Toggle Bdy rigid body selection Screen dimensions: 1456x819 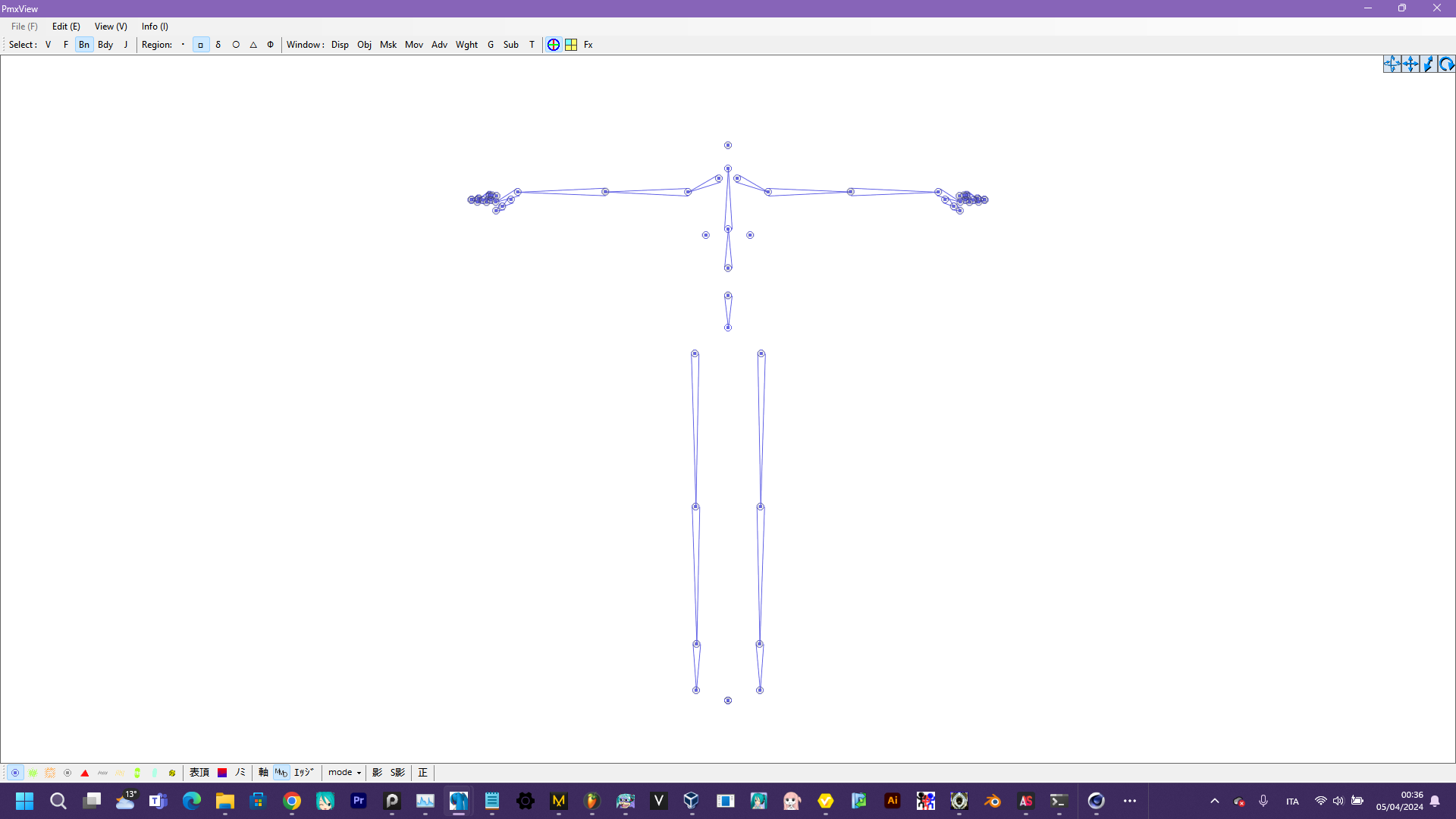click(105, 45)
